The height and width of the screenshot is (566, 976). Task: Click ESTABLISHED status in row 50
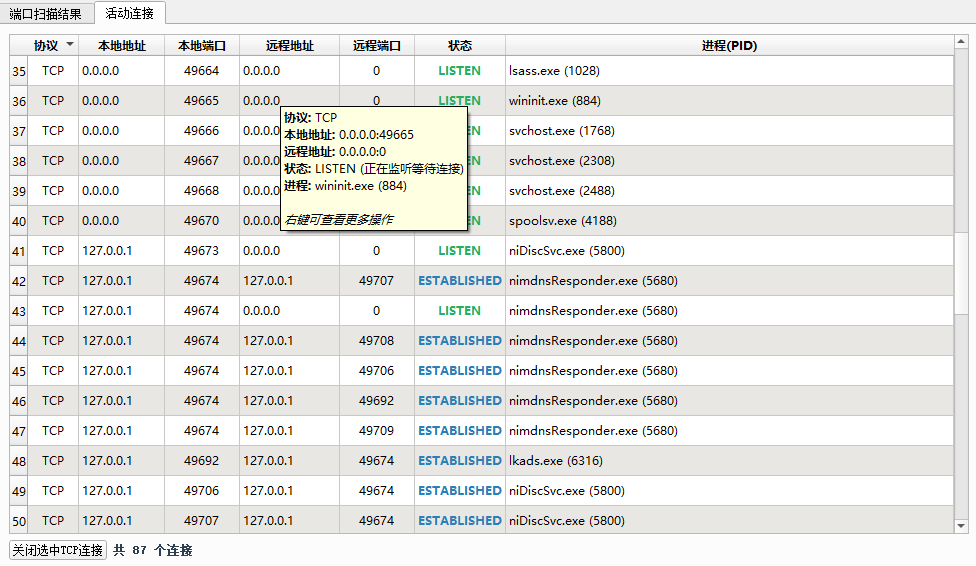point(460,521)
